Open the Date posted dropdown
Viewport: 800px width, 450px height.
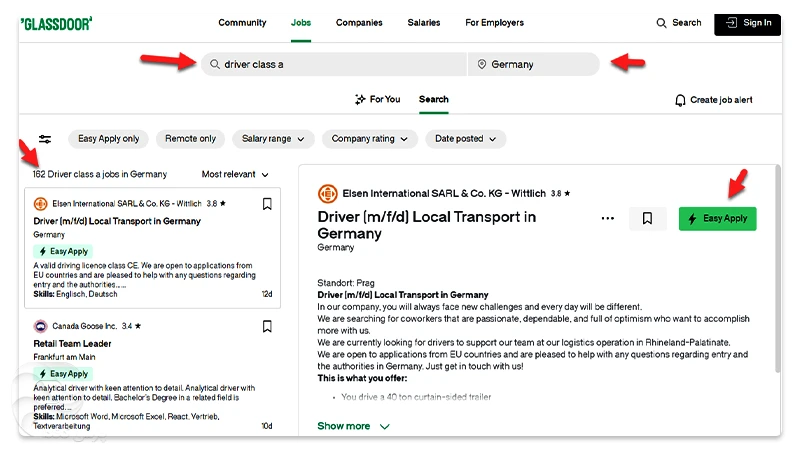pos(465,139)
